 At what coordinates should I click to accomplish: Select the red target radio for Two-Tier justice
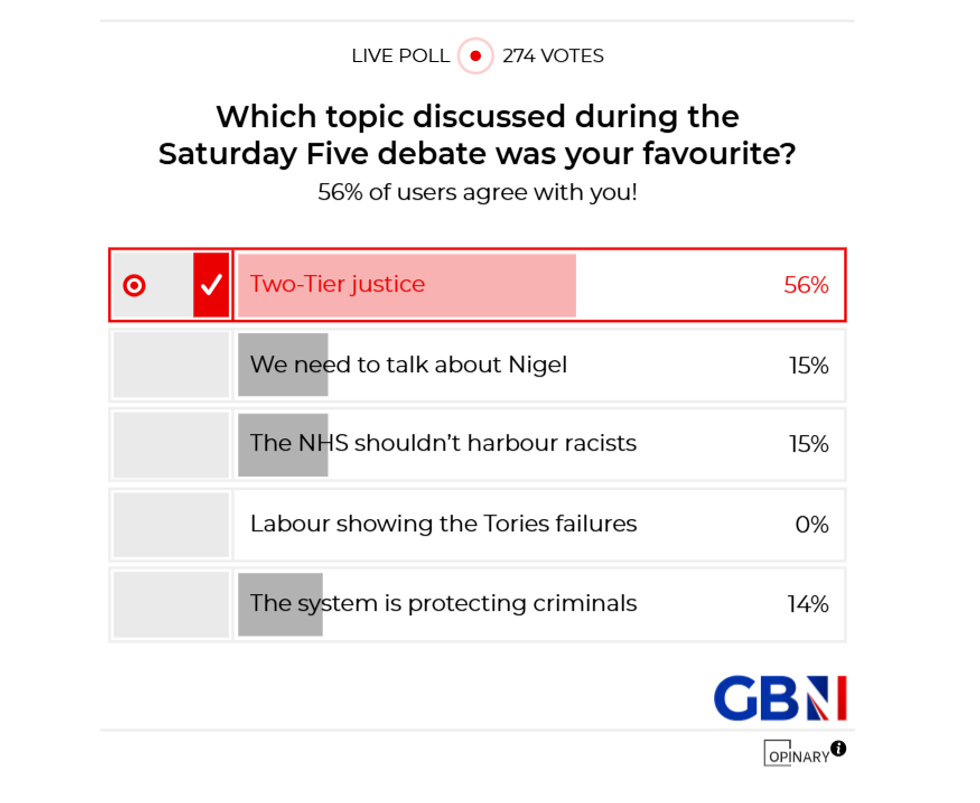134,286
